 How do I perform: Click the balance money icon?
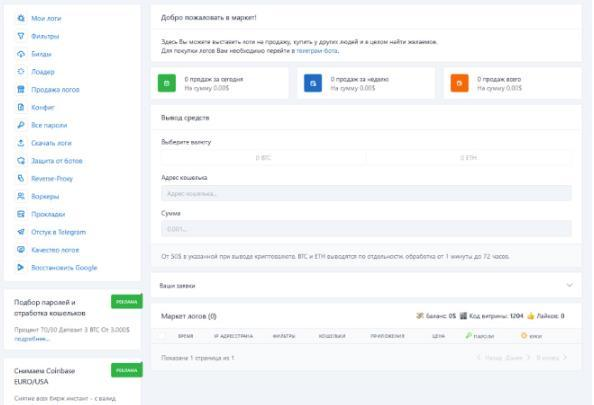pyautogui.click(x=420, y=316)
